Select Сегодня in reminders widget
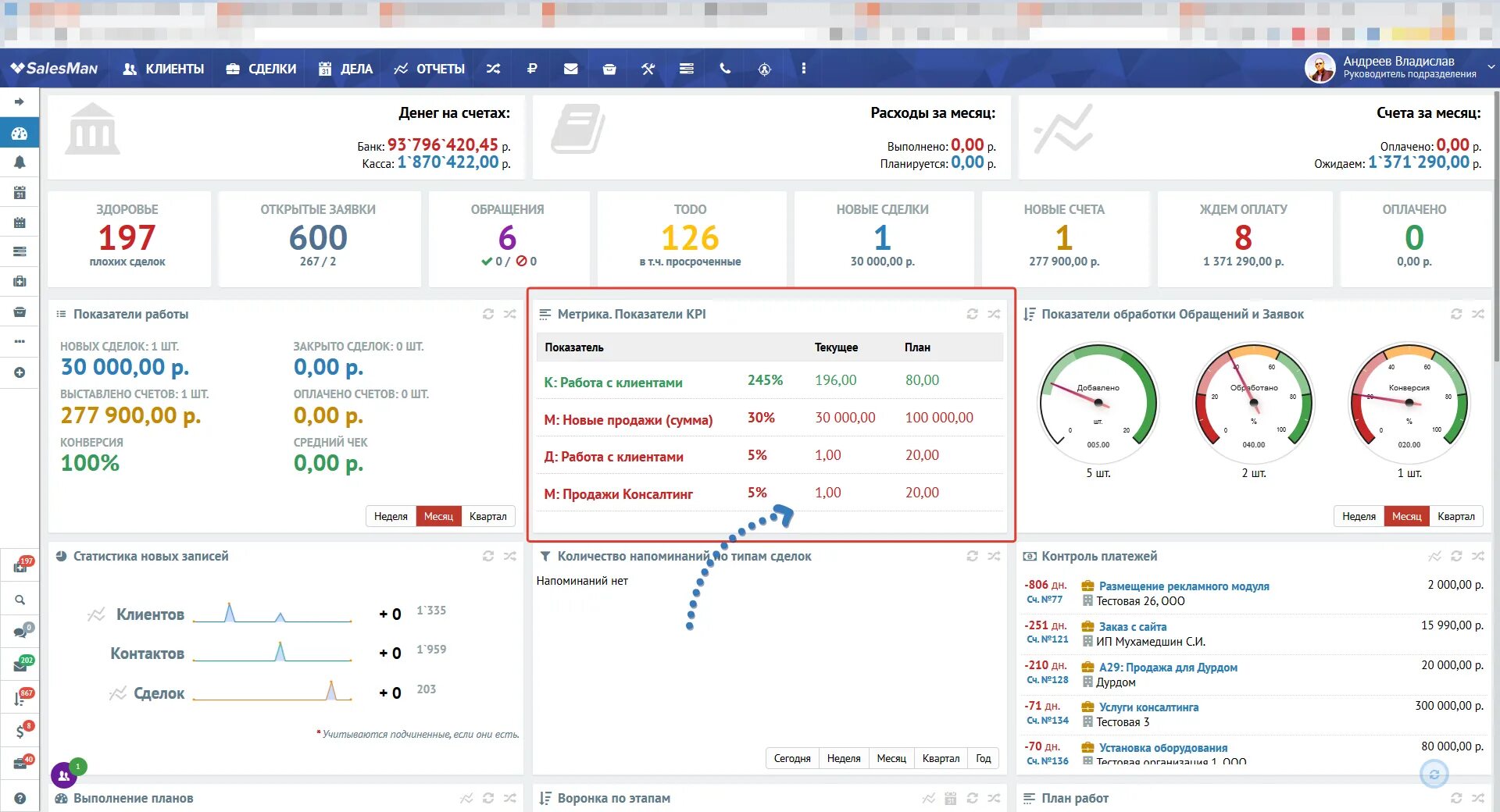 [x=792, y=758]
